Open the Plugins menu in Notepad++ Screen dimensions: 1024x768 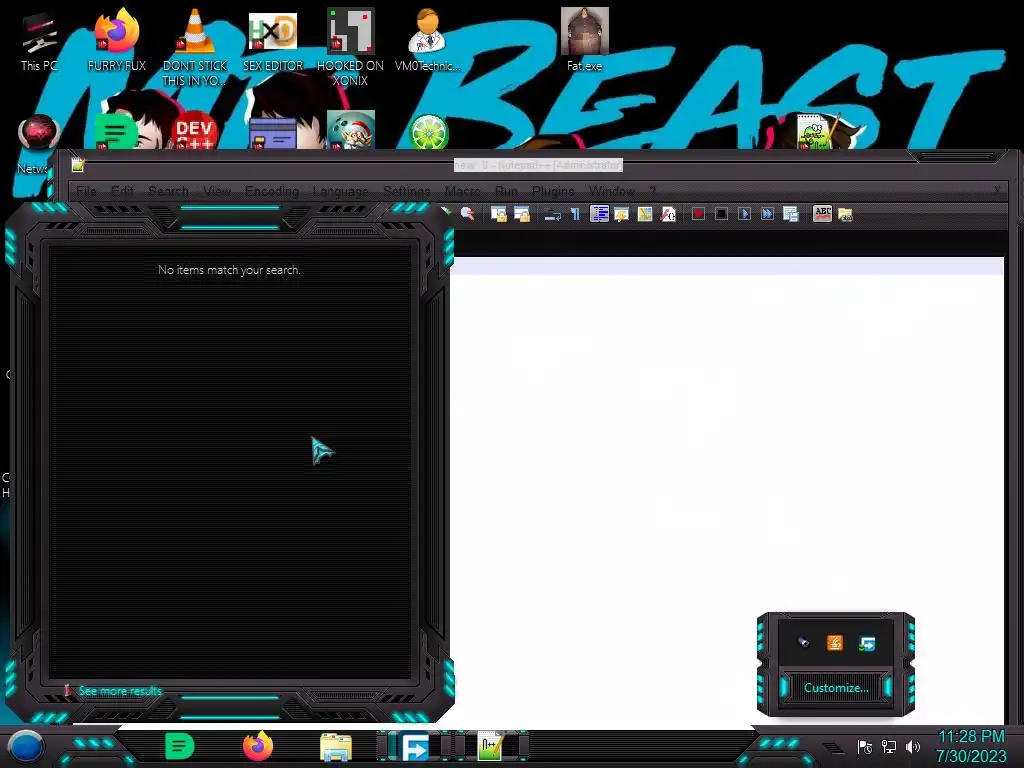pos(553,191)
